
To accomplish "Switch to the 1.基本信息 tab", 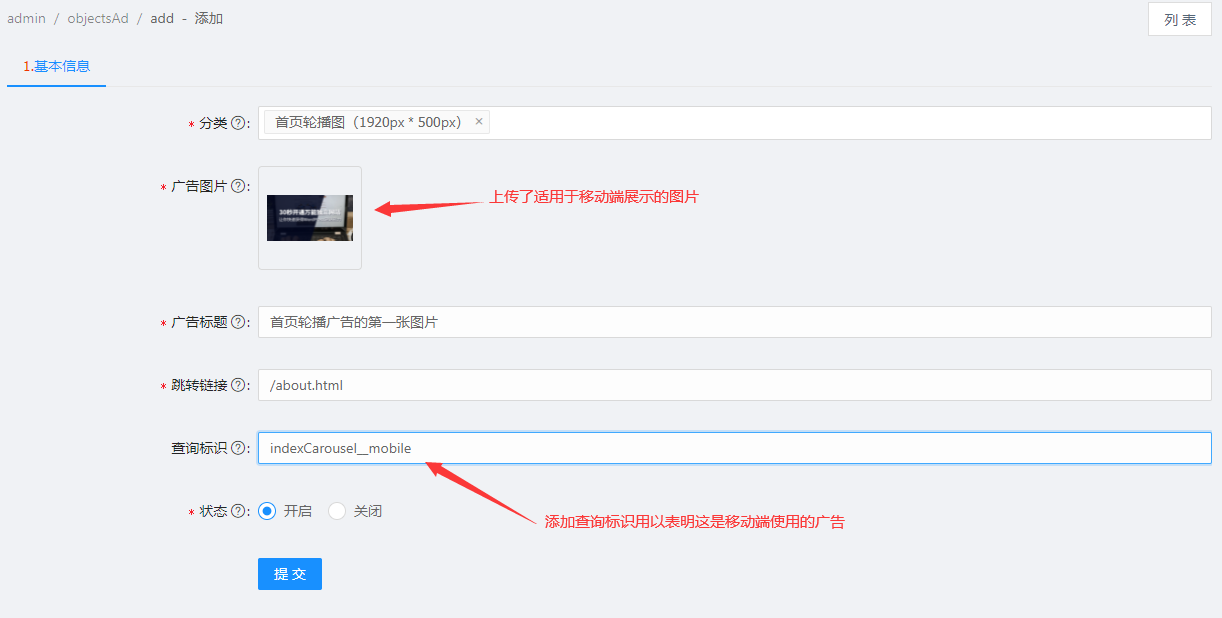I will [x=56, y=66].
